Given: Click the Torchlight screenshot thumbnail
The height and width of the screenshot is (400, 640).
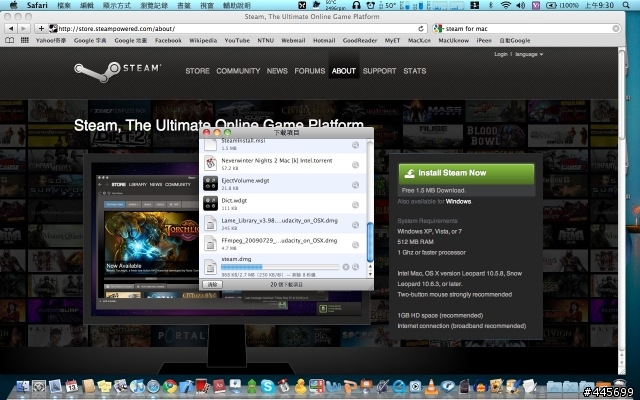Looking at the screenshot, I should 151,242.
